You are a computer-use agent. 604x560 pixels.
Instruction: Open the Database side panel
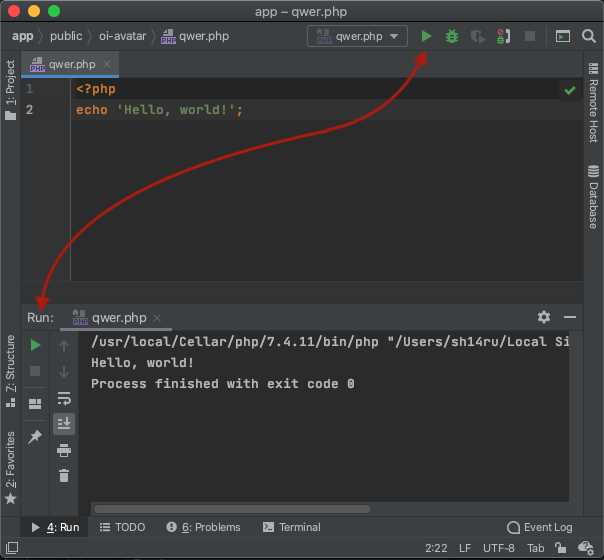pyautogui.click(x=593, y=197)
